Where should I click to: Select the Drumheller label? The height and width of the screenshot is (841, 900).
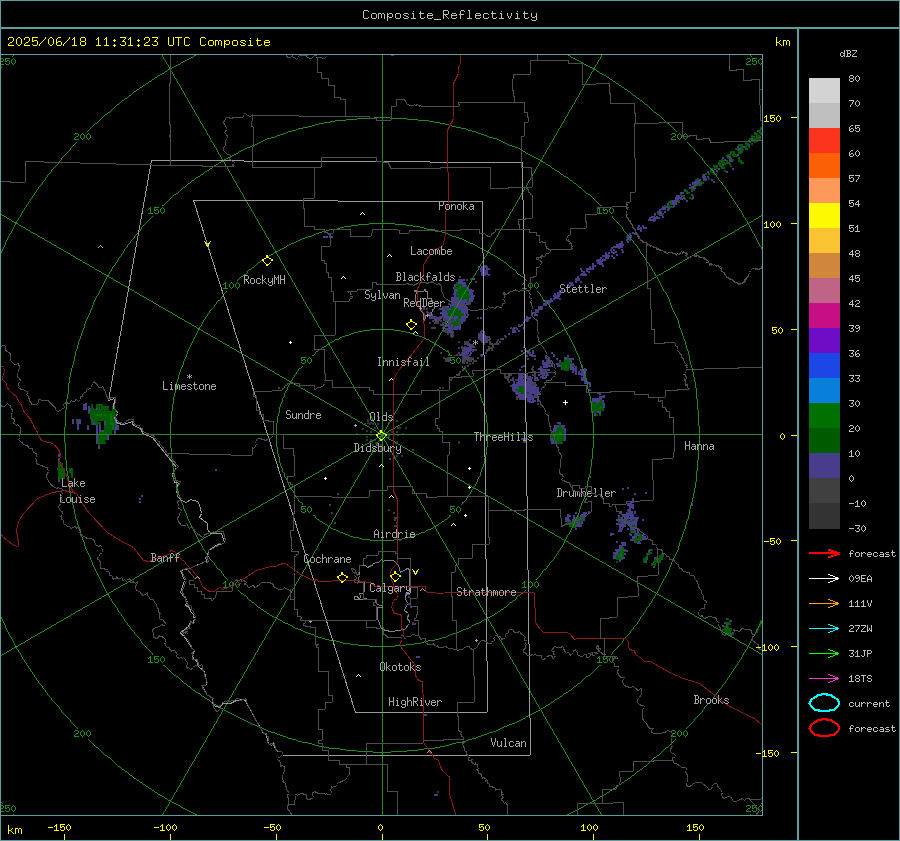(586, 493)
